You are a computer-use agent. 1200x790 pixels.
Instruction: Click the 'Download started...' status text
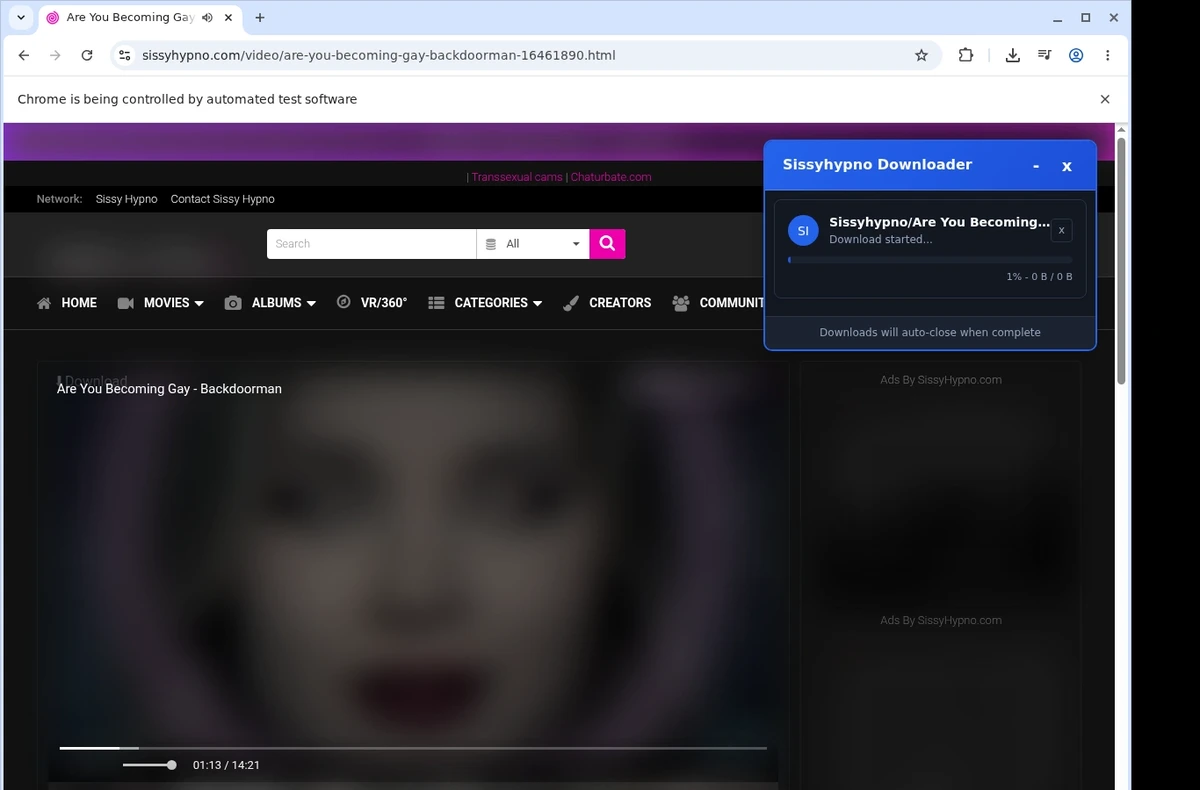[x=881, y=240]
